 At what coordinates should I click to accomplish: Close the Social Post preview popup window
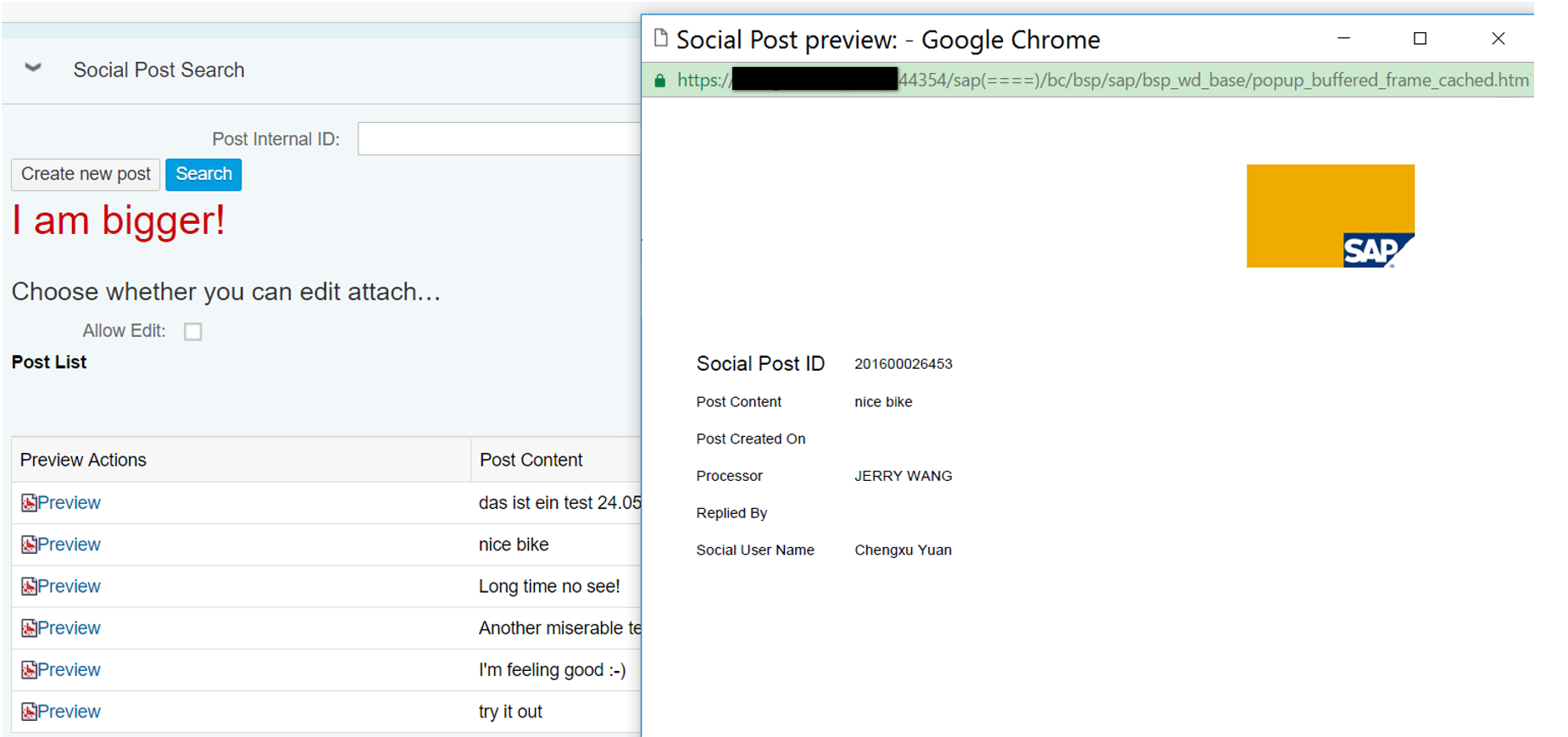click(x=1498, y=38)
